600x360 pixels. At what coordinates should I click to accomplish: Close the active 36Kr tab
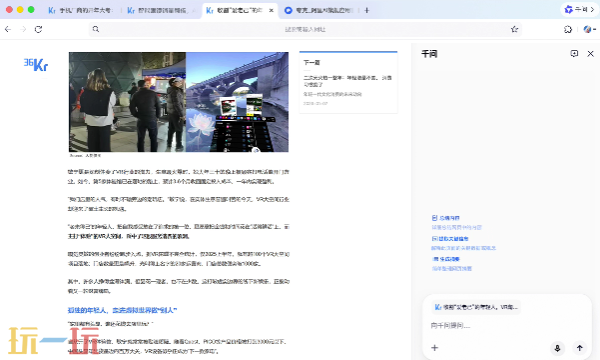(x=271, y=10)
